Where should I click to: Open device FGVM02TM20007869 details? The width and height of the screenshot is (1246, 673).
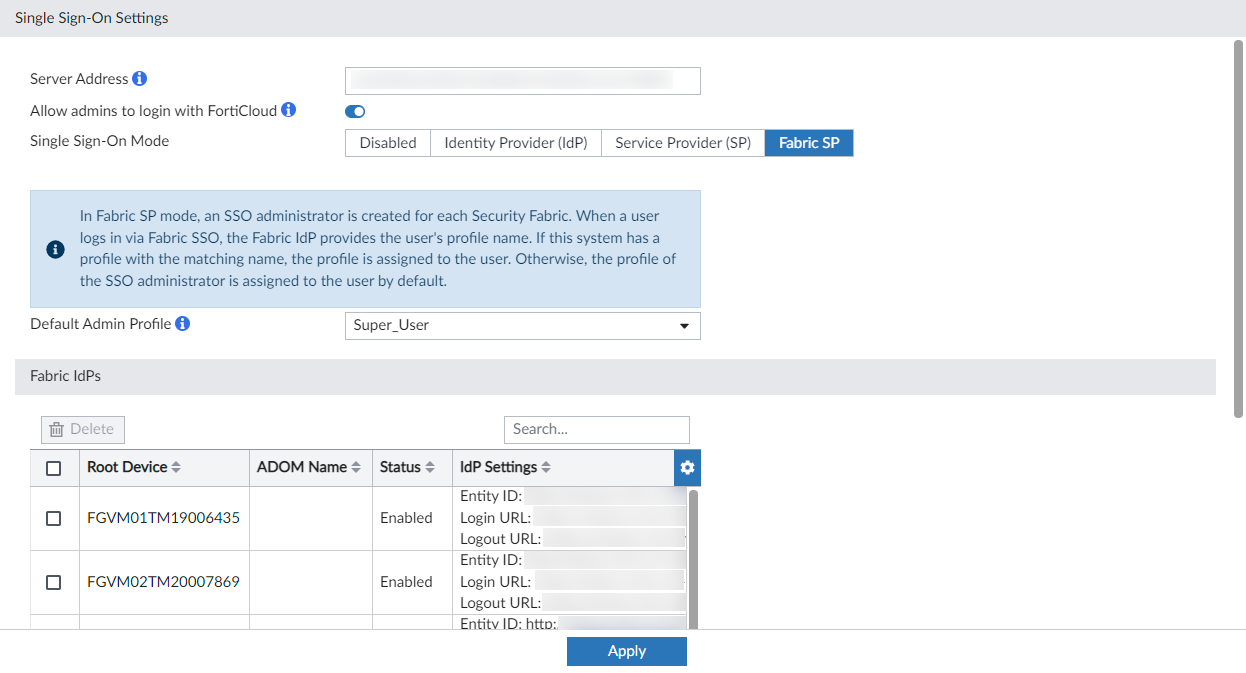pos(163,581)
